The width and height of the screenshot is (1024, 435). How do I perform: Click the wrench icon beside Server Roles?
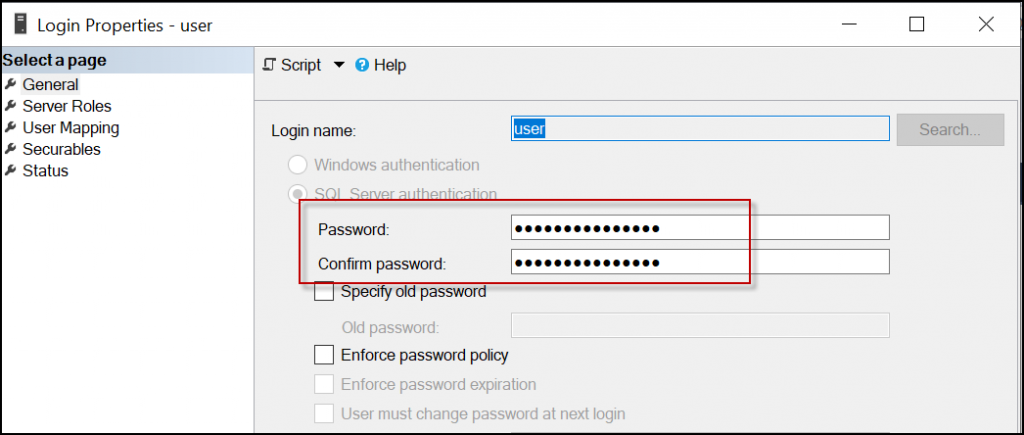coord(10,106)
